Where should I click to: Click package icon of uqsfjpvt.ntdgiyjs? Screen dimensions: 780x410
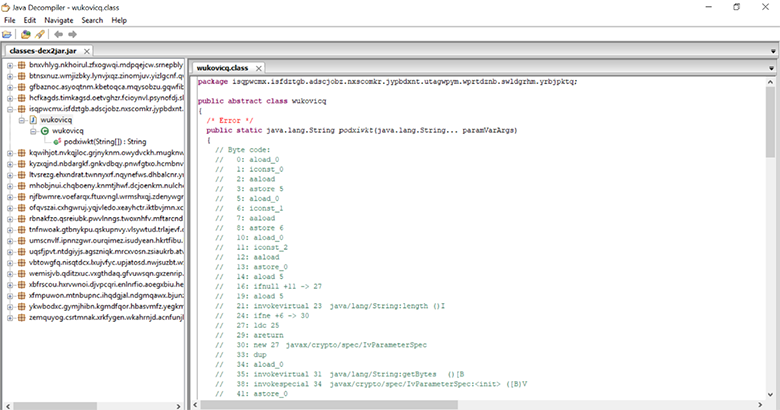click(21, 251)
